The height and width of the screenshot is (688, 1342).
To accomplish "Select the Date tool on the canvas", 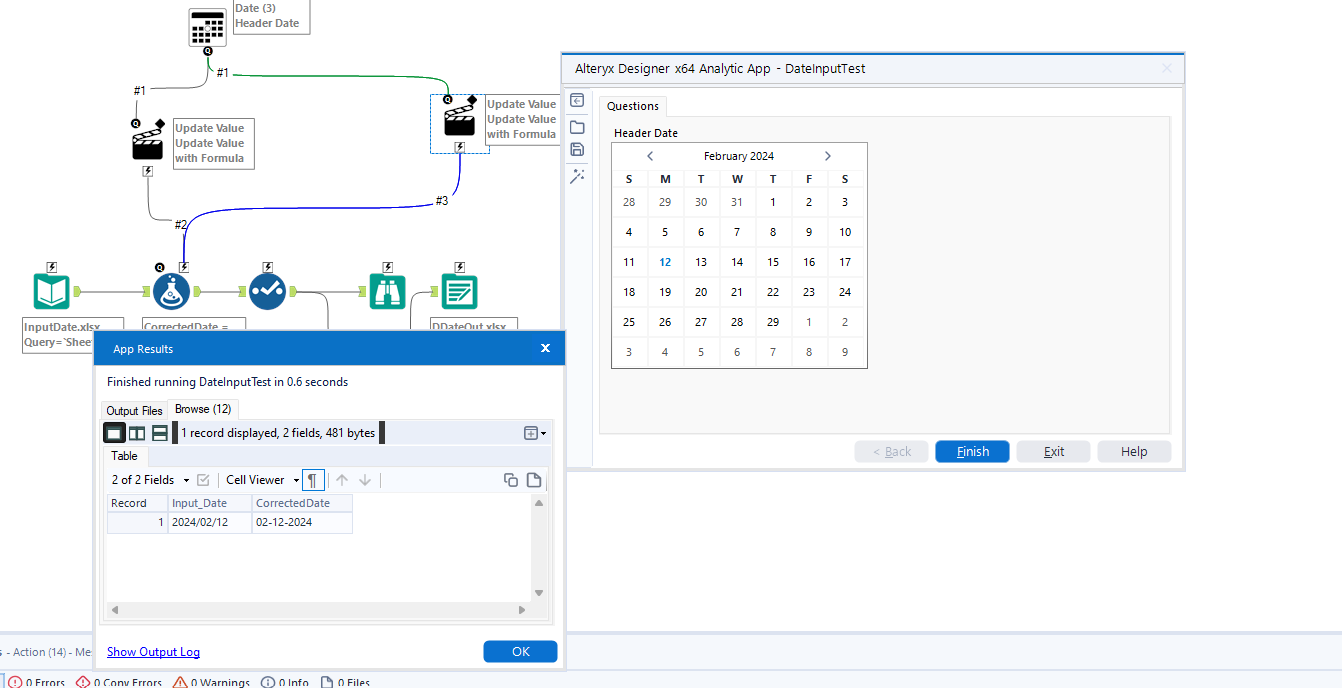I will point(207,27).
